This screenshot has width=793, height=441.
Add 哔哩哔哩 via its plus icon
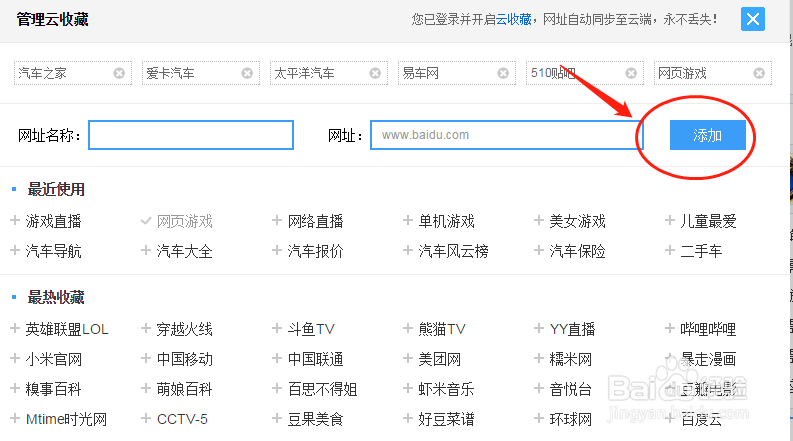click(670, 329)
